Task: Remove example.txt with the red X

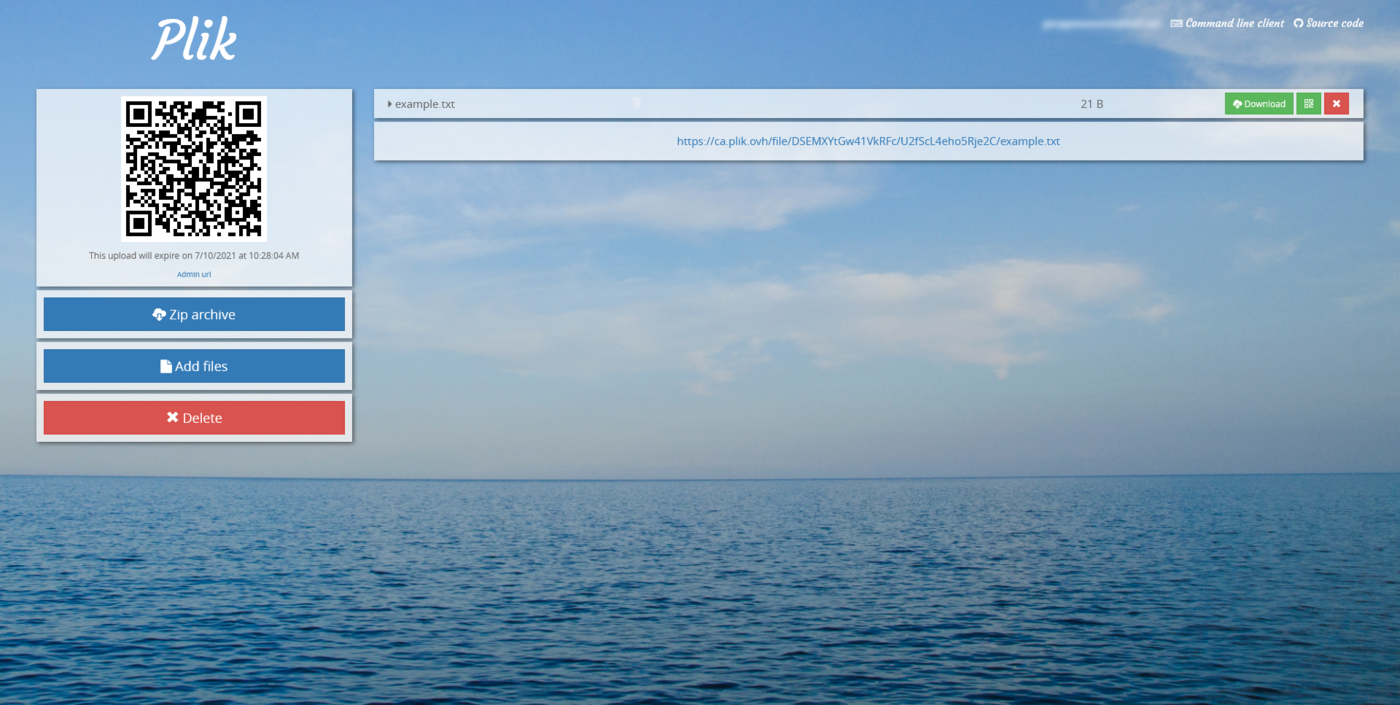Action: 1336,104
